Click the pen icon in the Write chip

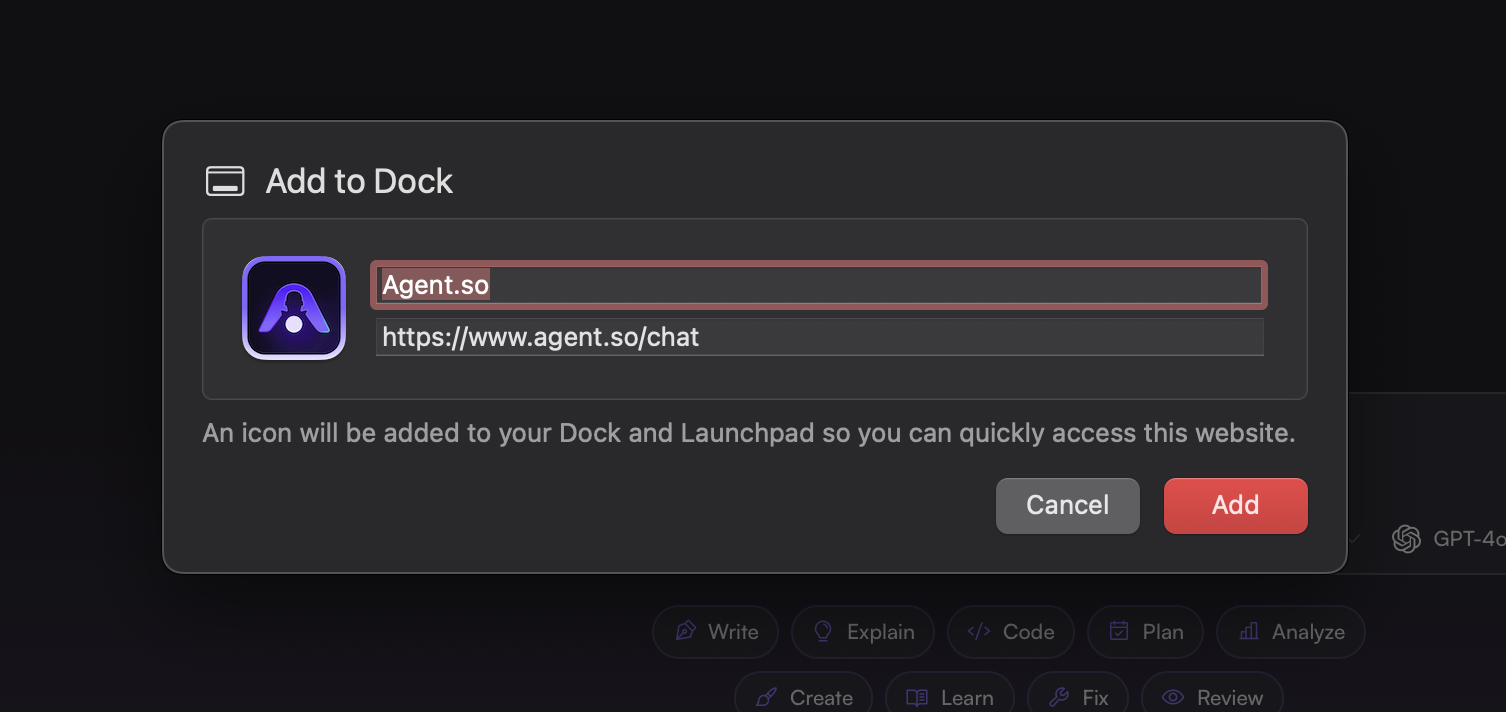(686, 632)
